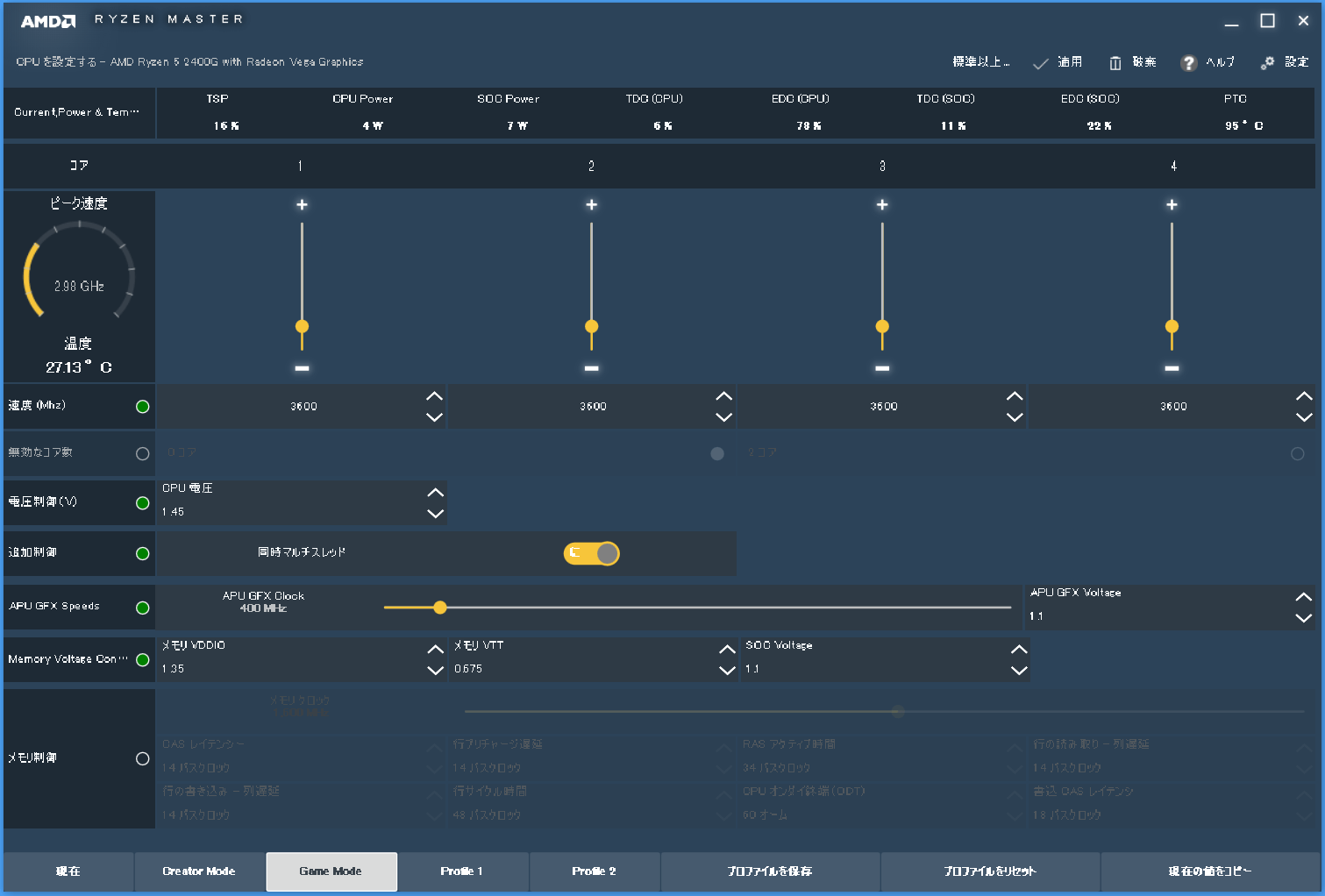Image resolution: width=1325 pixels, height=896 pixels.
Task: Switch to Creator Mode tab
Action: coord(199,871)
